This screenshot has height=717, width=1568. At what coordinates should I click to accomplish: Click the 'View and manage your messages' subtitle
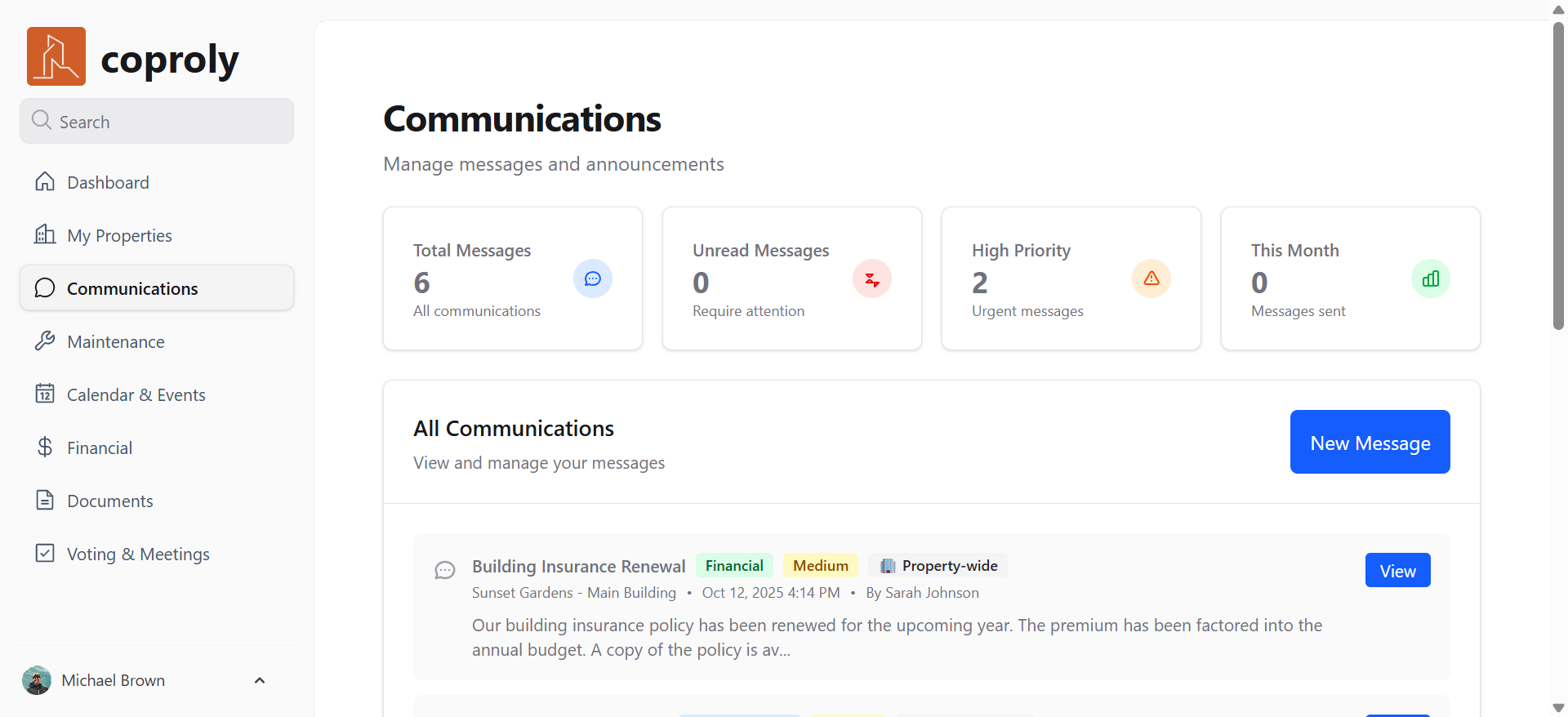539,462
